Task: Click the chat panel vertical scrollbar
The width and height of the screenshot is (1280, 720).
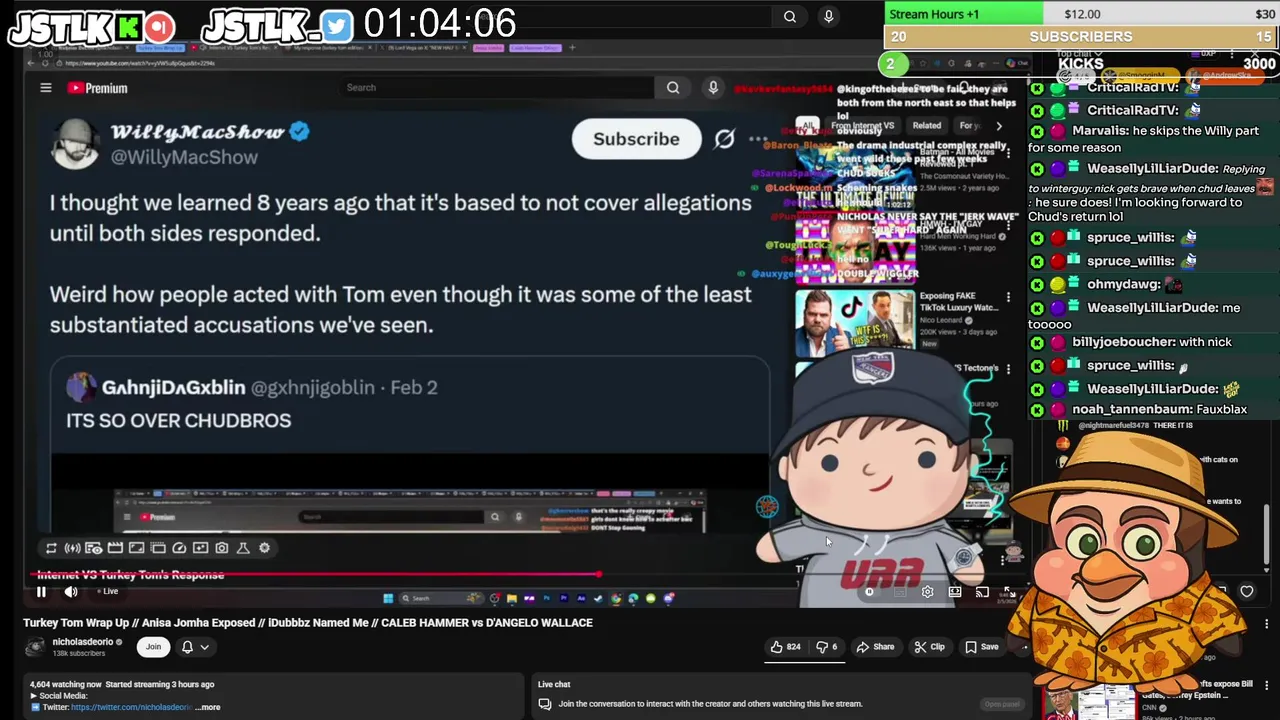Action: pyautogui.click(x=1266, y=535)
